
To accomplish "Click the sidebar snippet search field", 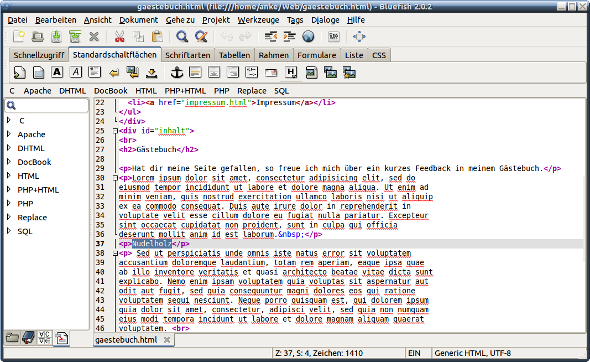I will (x=47, y=105).
